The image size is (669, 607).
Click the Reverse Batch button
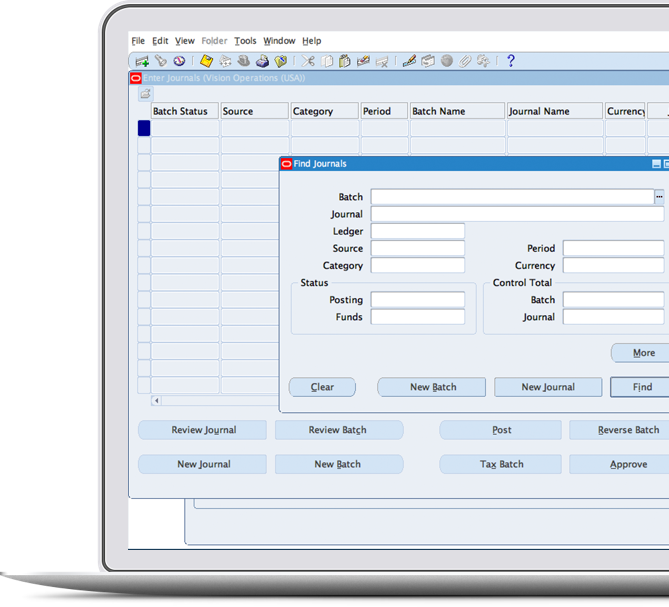(620, 430)
